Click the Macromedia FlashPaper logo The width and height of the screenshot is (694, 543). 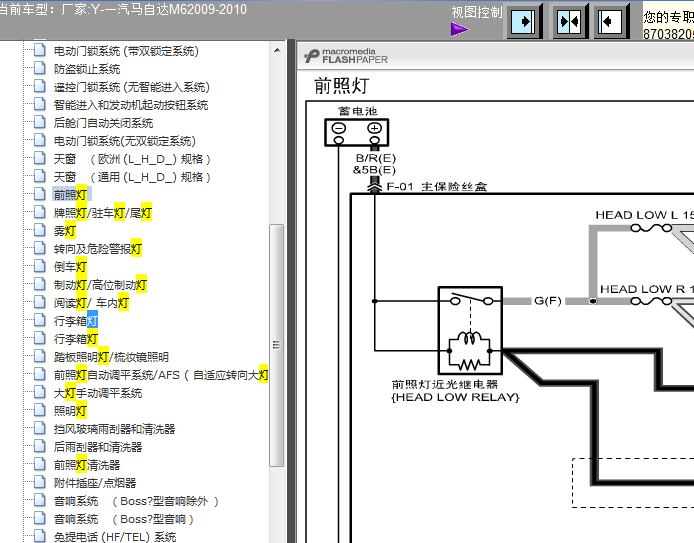[346, 56]
